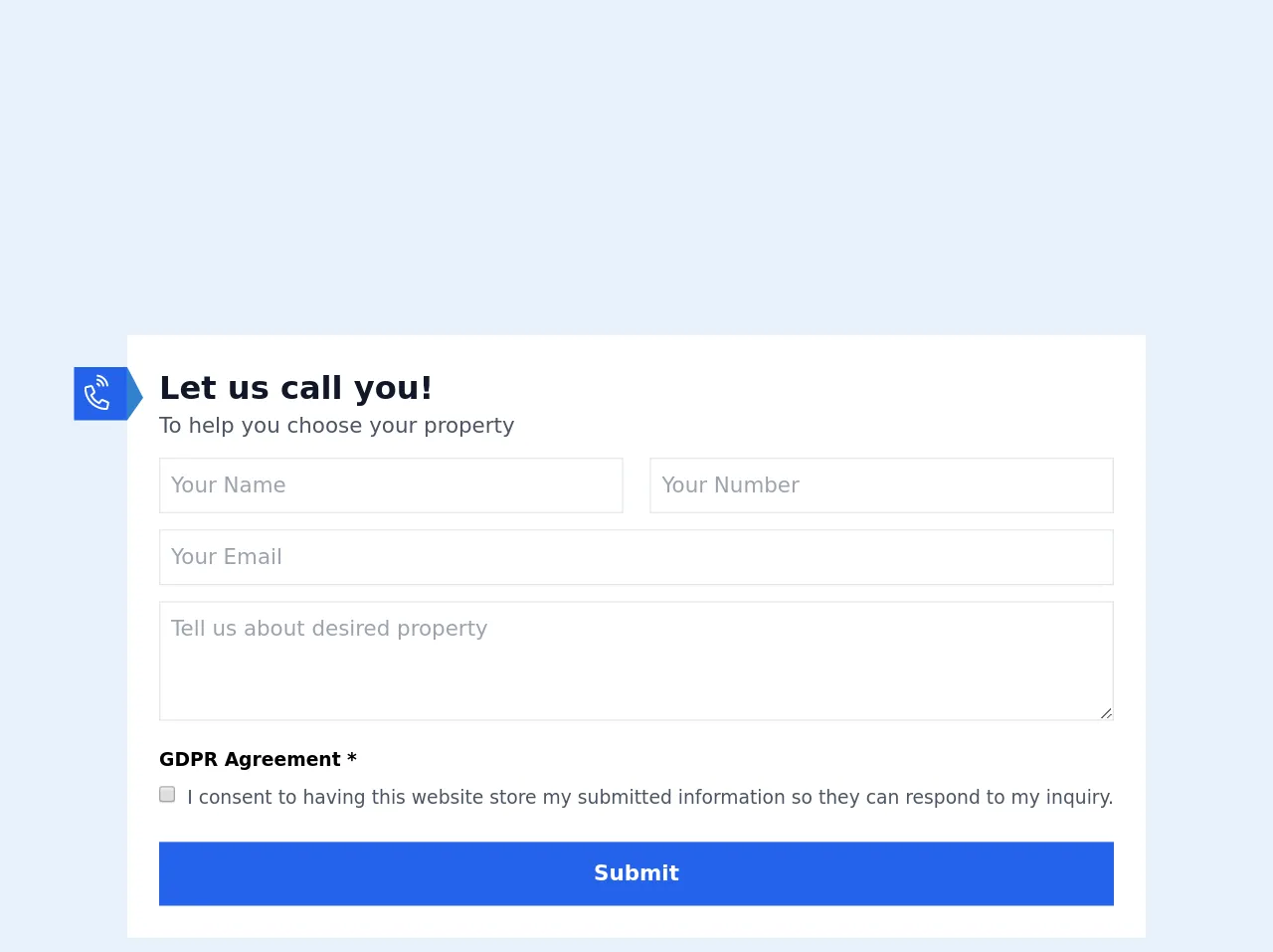Screen dimensions: 1273x952
Task: Click the GDPR Agreement label
Action: coord(250,760)
